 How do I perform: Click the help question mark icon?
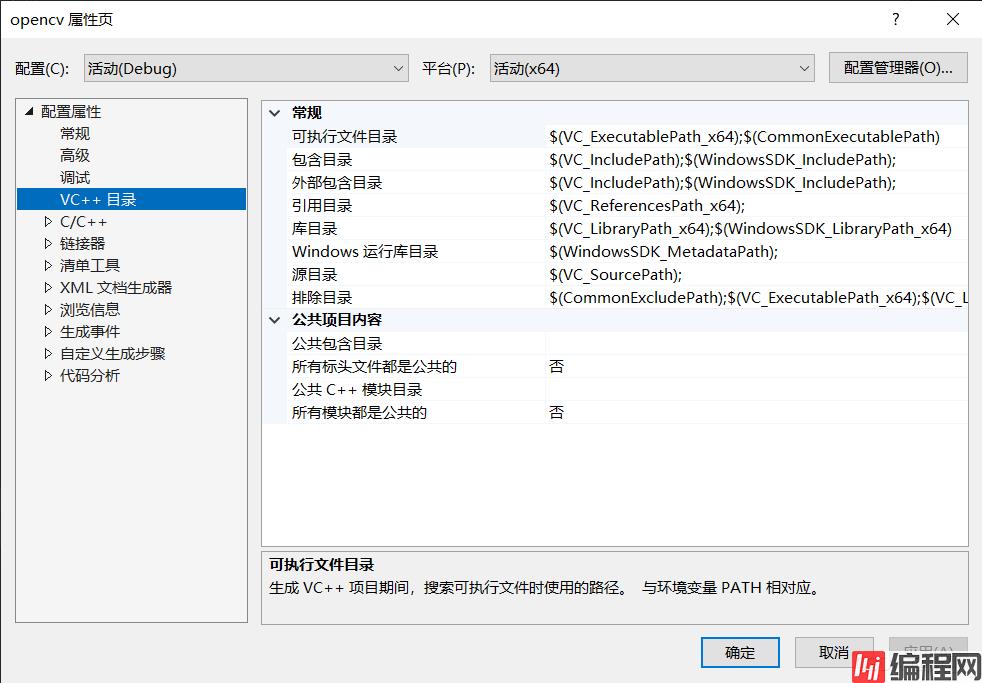(896, 20)
